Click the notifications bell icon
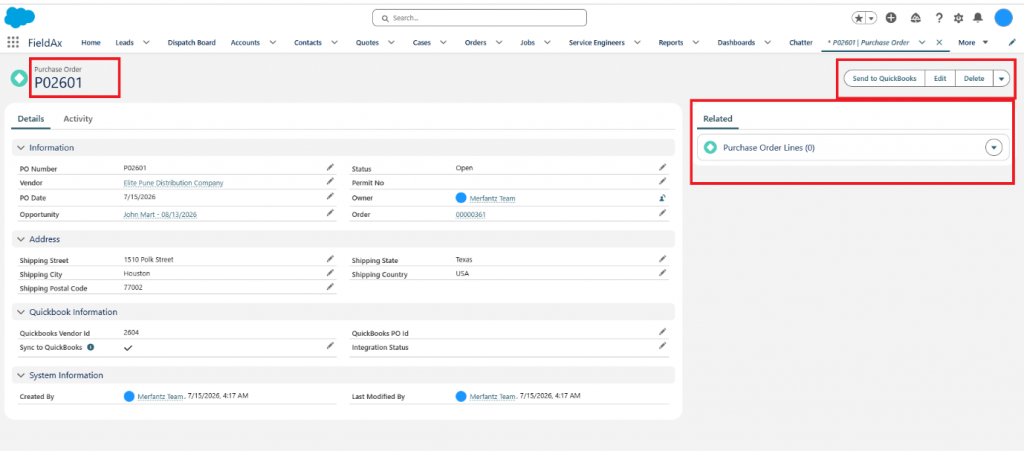The image size is (1024, 451). pos(978,18)
